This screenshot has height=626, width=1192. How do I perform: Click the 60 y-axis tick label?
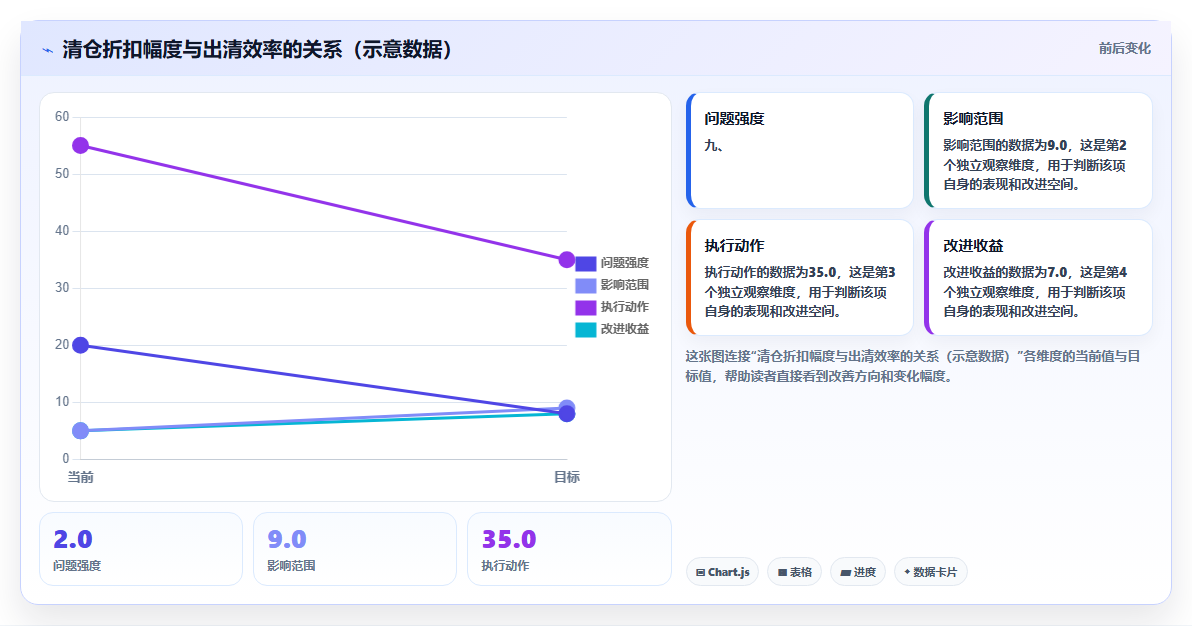(62, 116)
